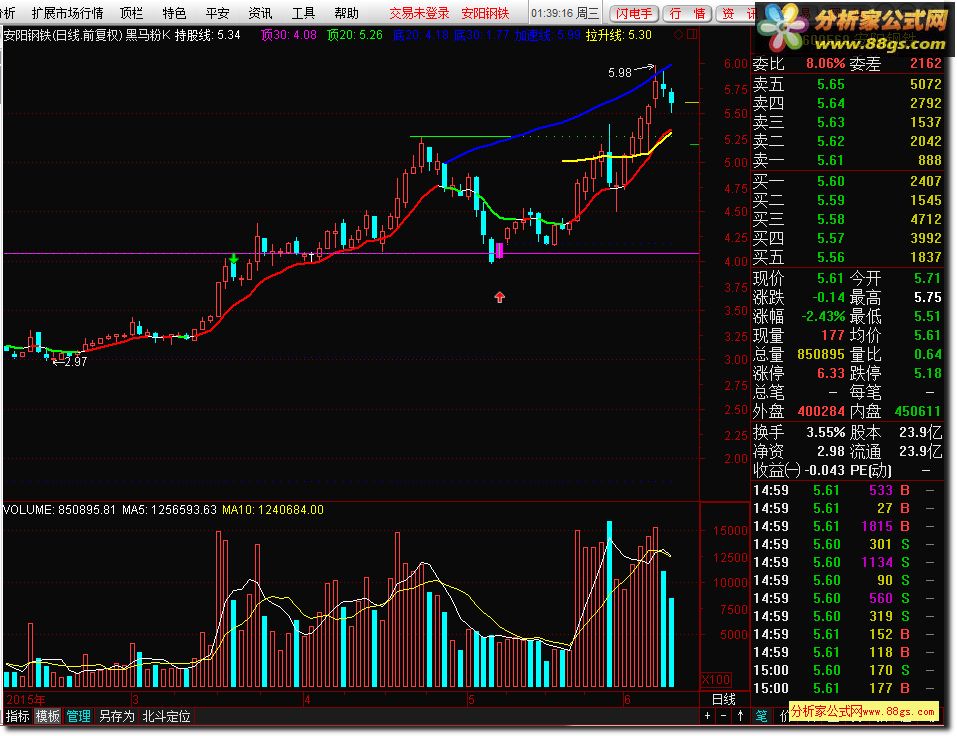
Task: Click the 换手 3.55% value
Action: [x=826, y=433]
